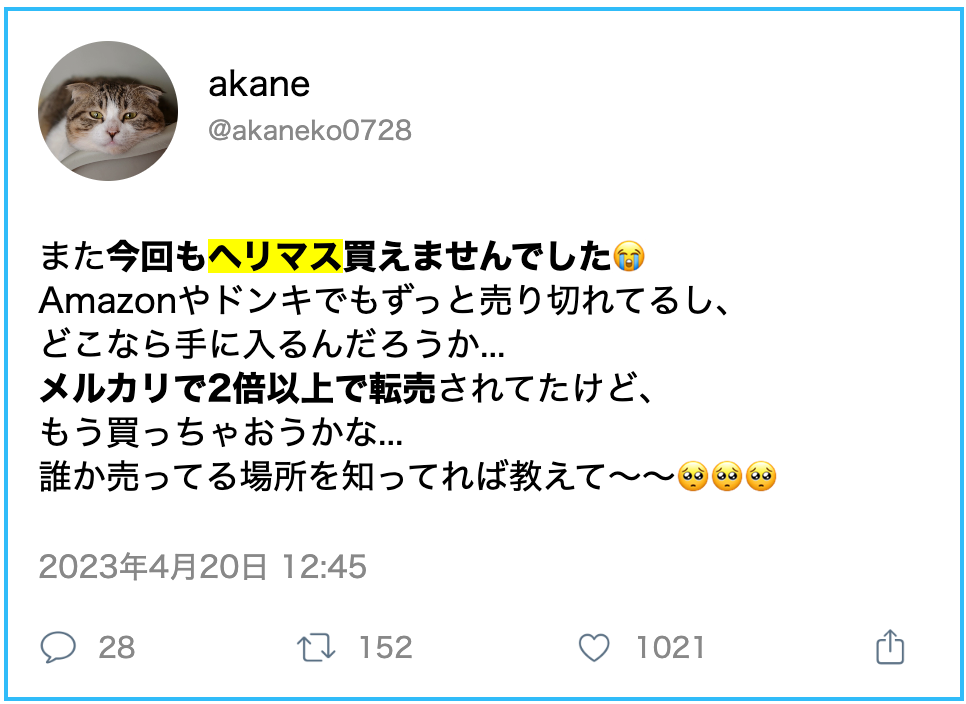Click the middle pleading face emoji
Image resolution: width=966 pixels, height=704 pixels.
tap(727, 476)
